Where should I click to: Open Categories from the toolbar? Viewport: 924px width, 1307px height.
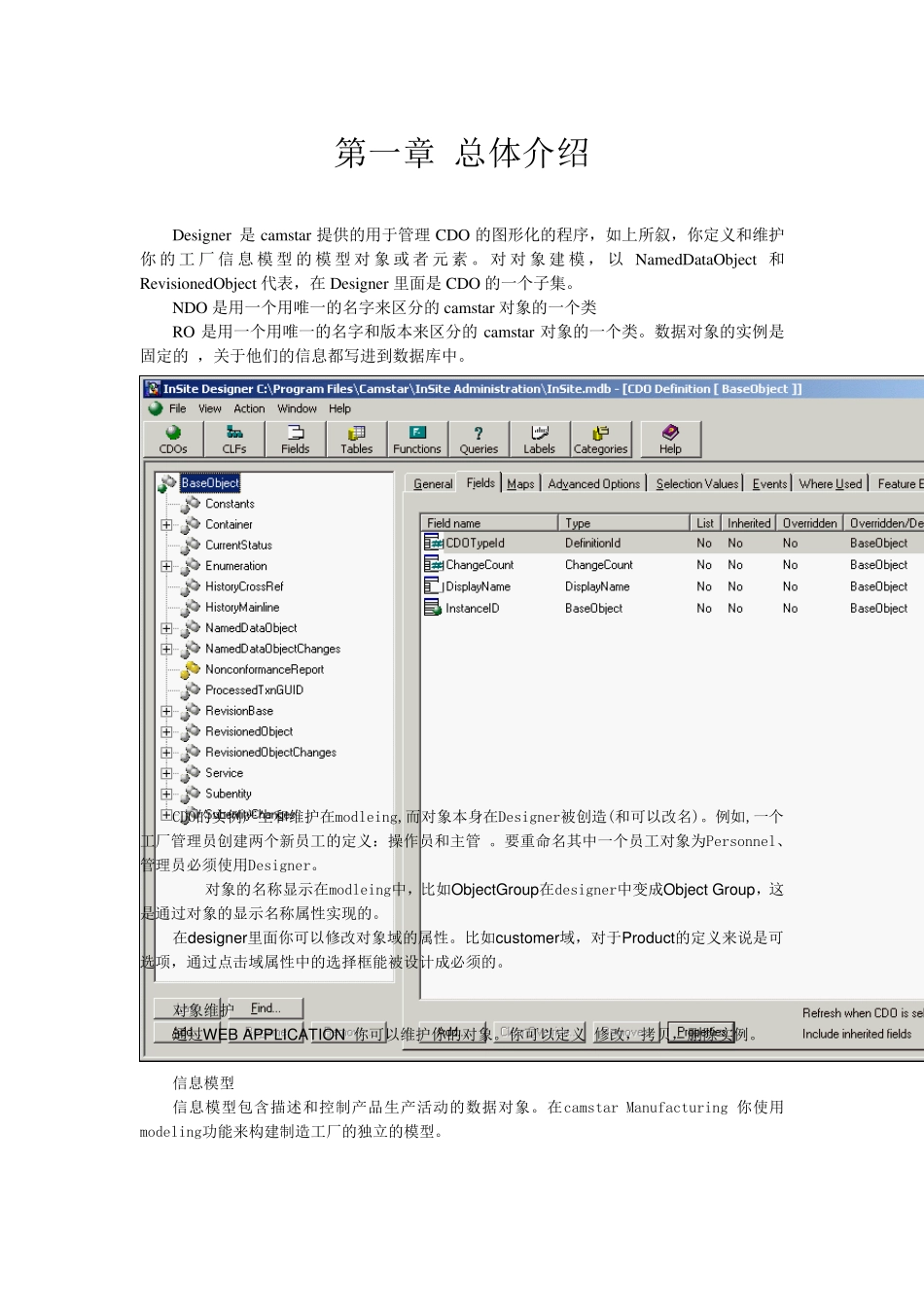(x=601, y=439)
